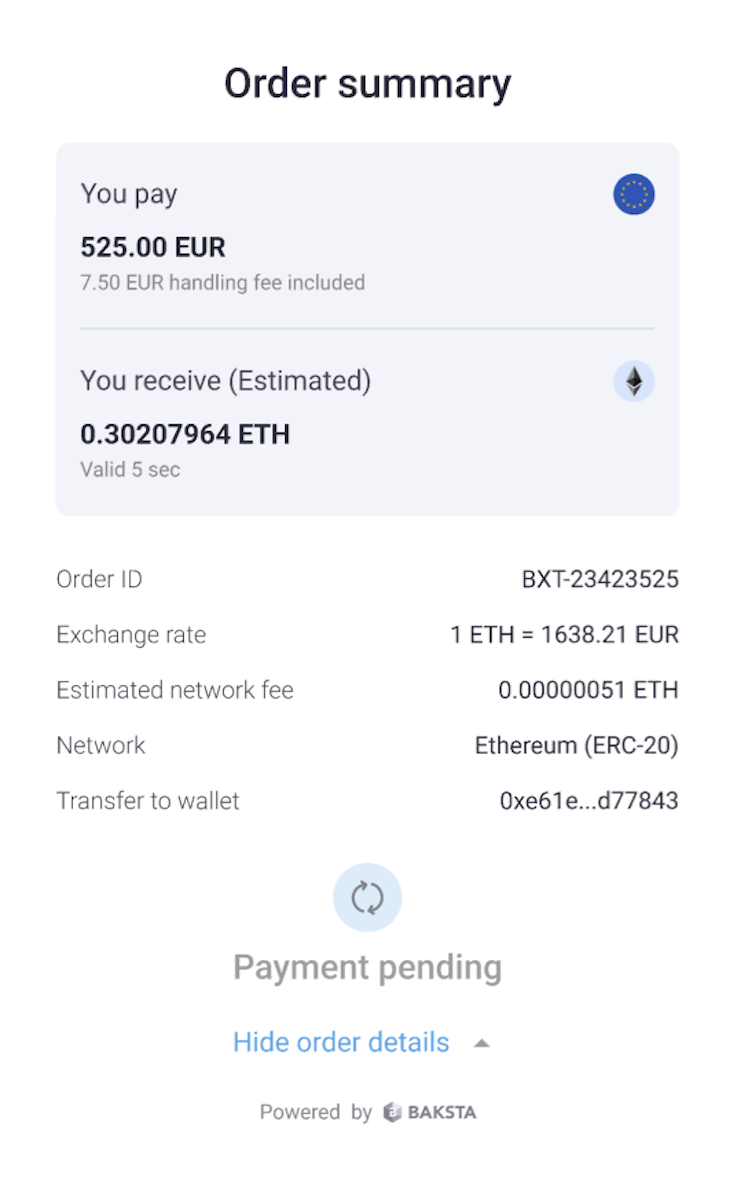Click the payment pending refresh icon
The height and width of the screenshot is (1183, 737).
point(367,898)
